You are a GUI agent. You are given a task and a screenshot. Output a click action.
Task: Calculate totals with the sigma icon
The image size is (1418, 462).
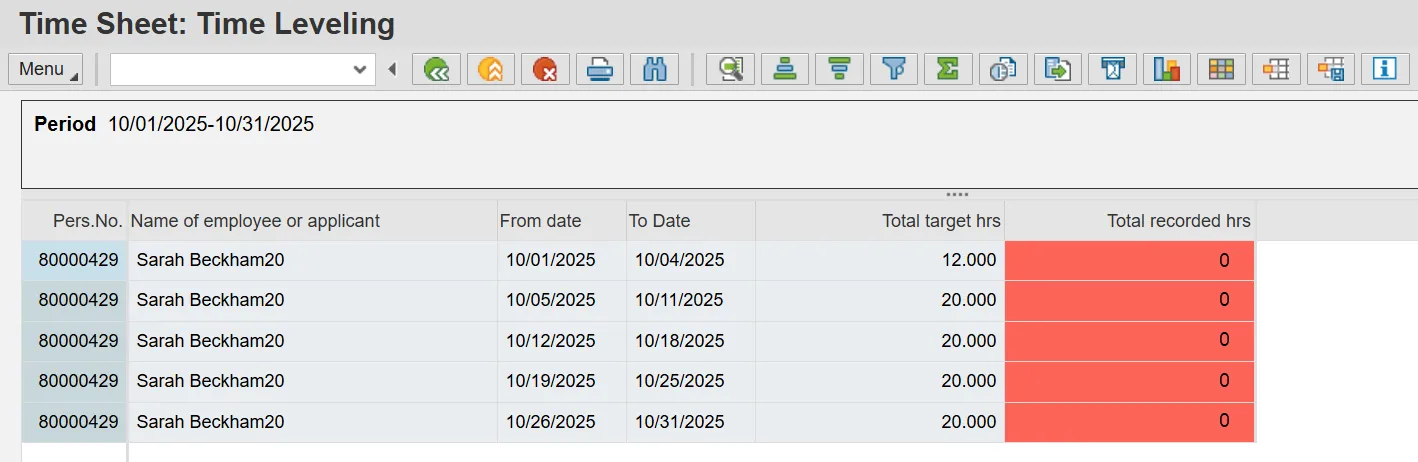pyautogui.click(x=948, y=69)
